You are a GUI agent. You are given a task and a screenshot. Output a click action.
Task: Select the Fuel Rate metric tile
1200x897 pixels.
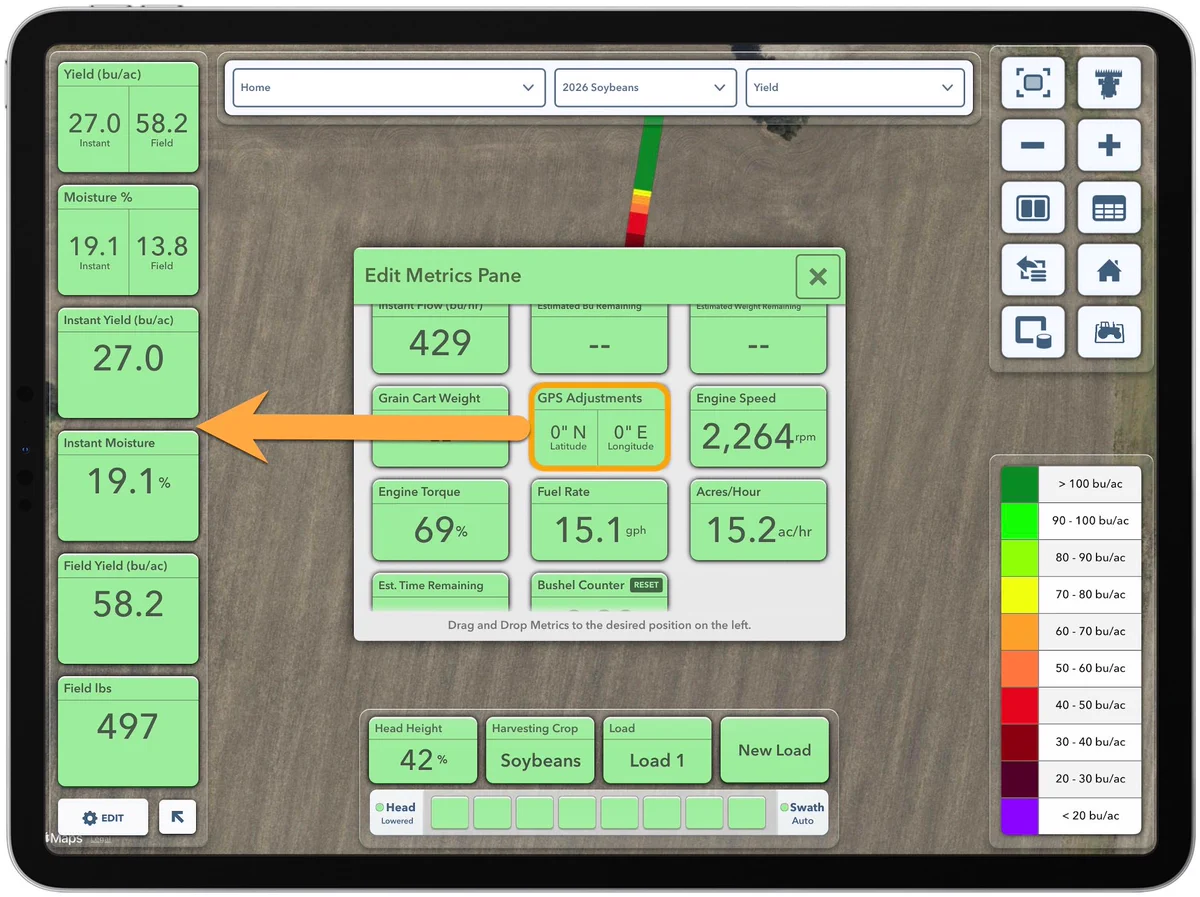click(598, 520)
